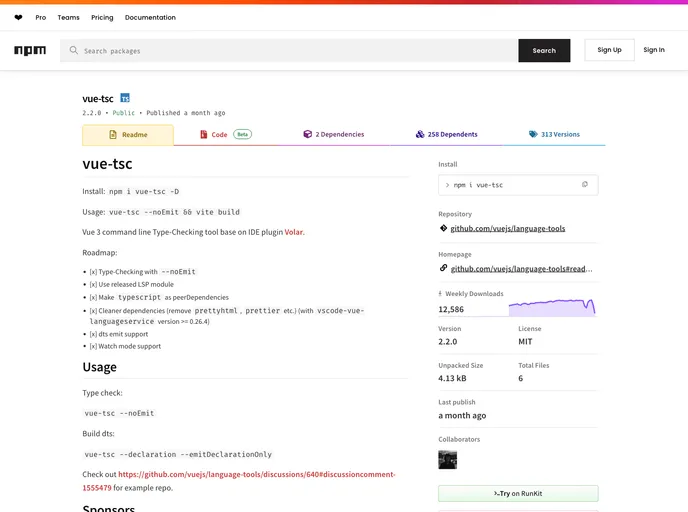Switch to the Code tab
The height and width of the screenshot is (512, 688).
(x=226, y=135)
